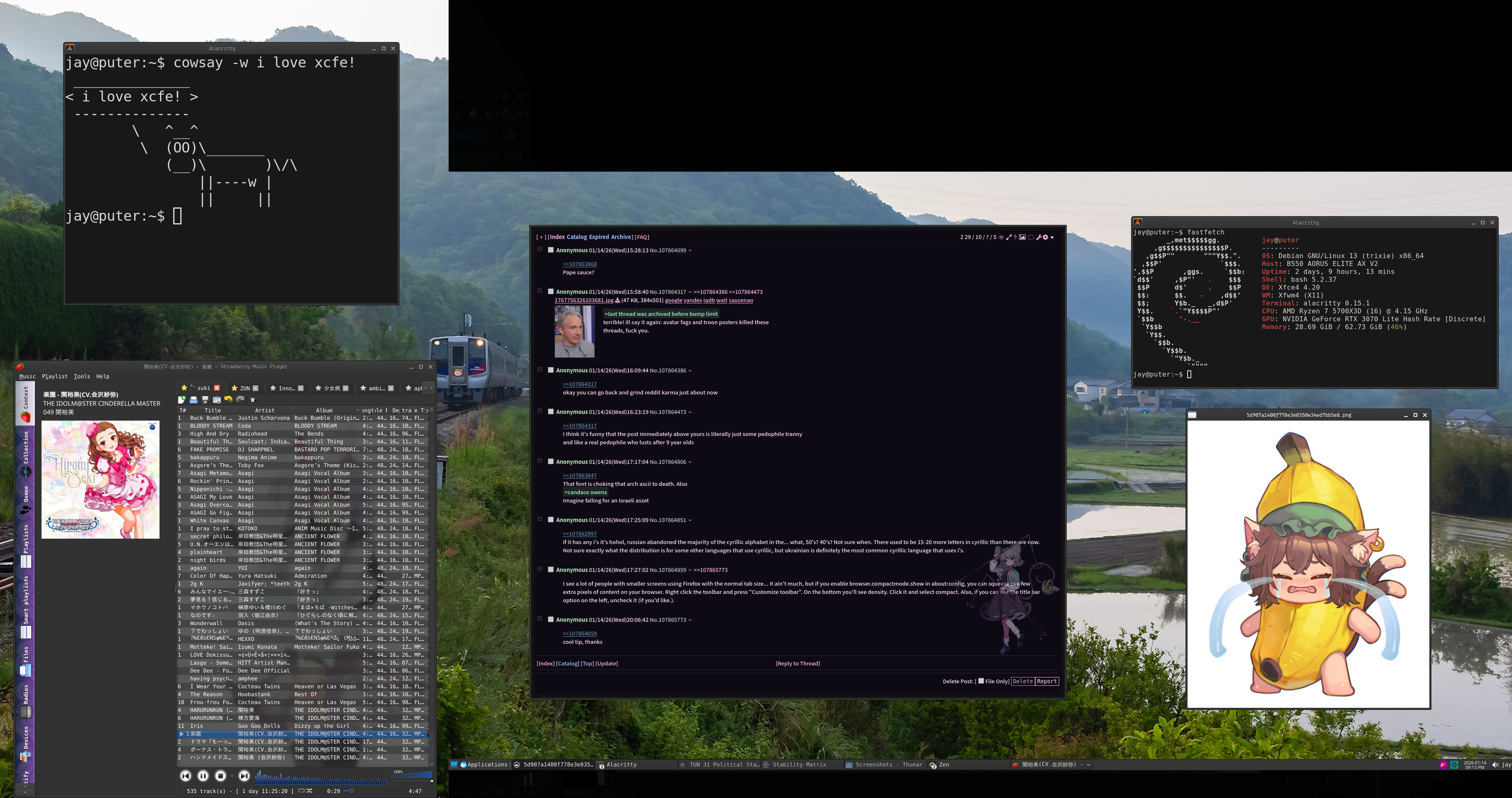Click the expand-all-images arrows icon
This screenshot has width=1512, height=798.
pos(1009,237)
